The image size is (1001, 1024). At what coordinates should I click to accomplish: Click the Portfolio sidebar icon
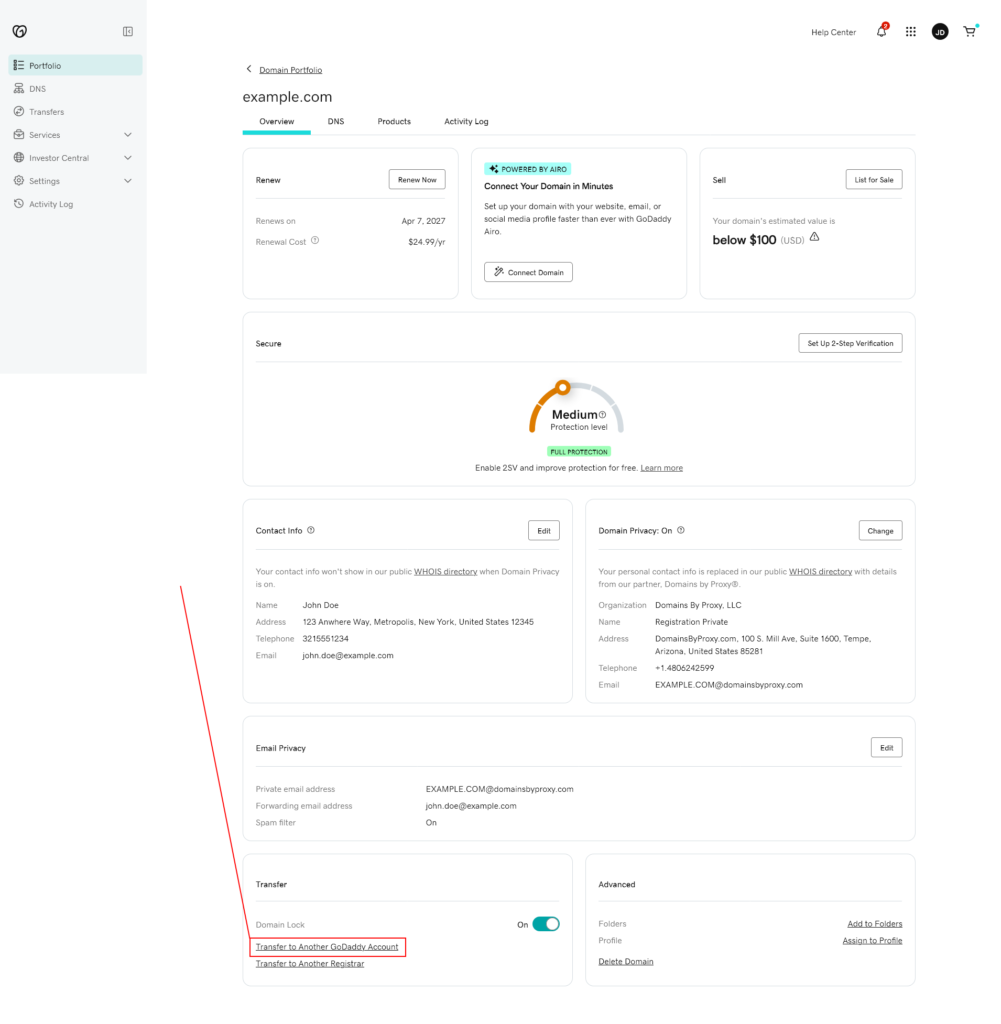coord(18,65)
